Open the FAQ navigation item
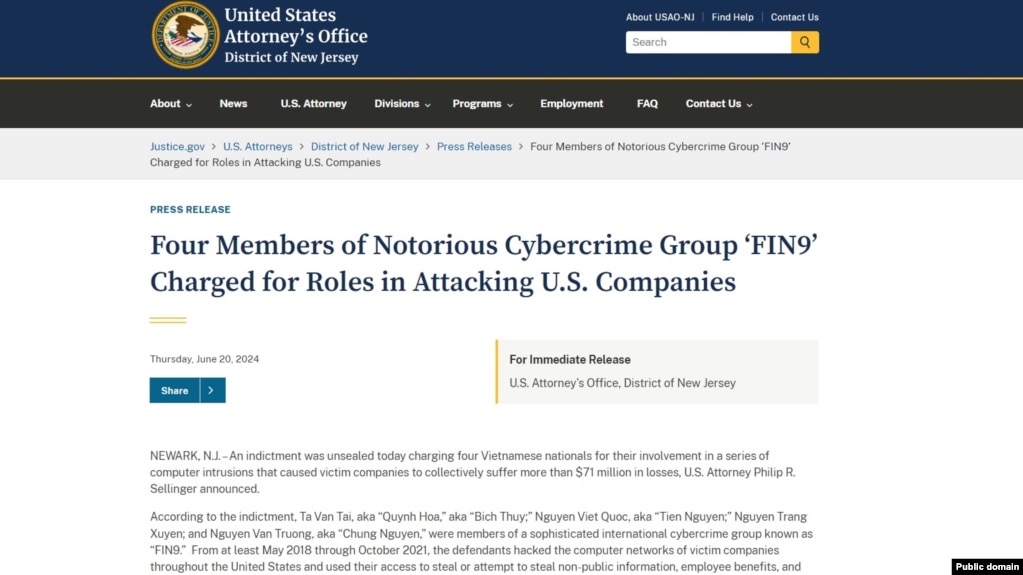The image size is (1023, 575). coord(647,104)
